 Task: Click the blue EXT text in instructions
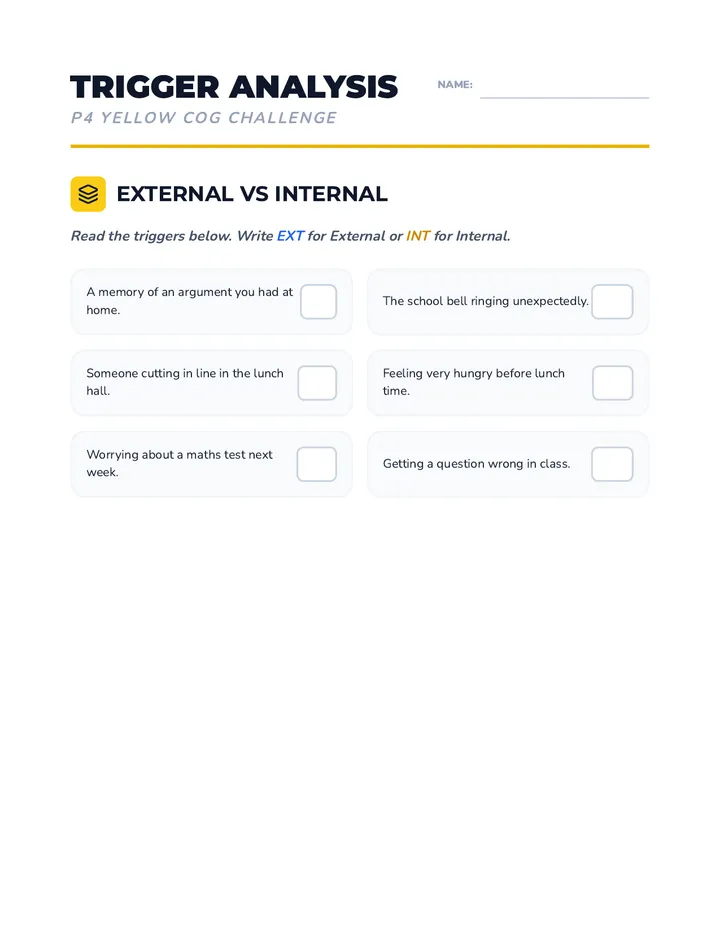tap(290, 236)
